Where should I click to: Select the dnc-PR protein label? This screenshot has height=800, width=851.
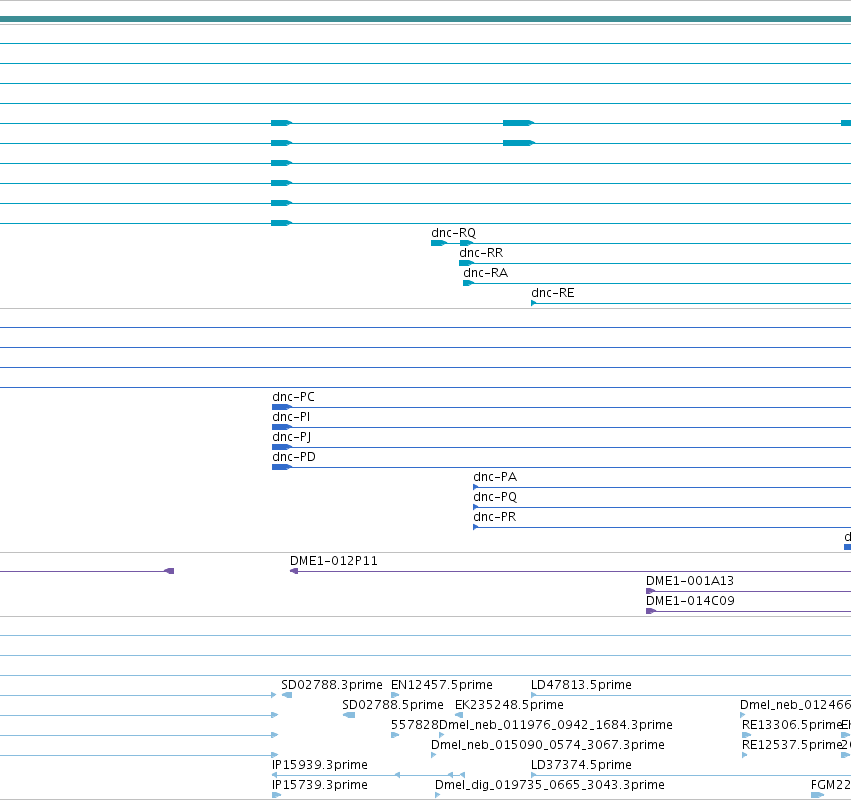[x=494, y=517]
